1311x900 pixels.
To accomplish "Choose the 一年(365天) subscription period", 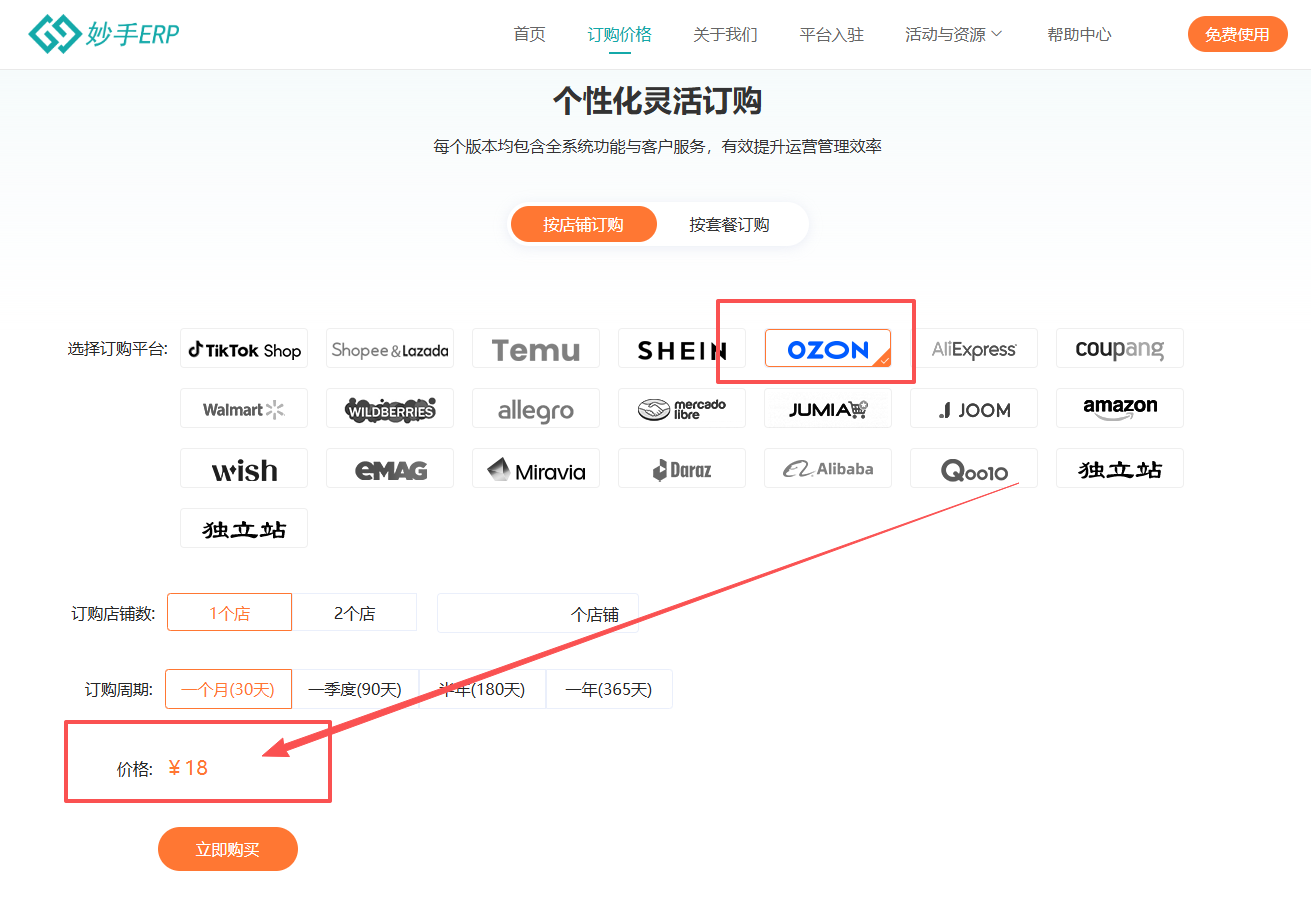I will tap(608, 689).
